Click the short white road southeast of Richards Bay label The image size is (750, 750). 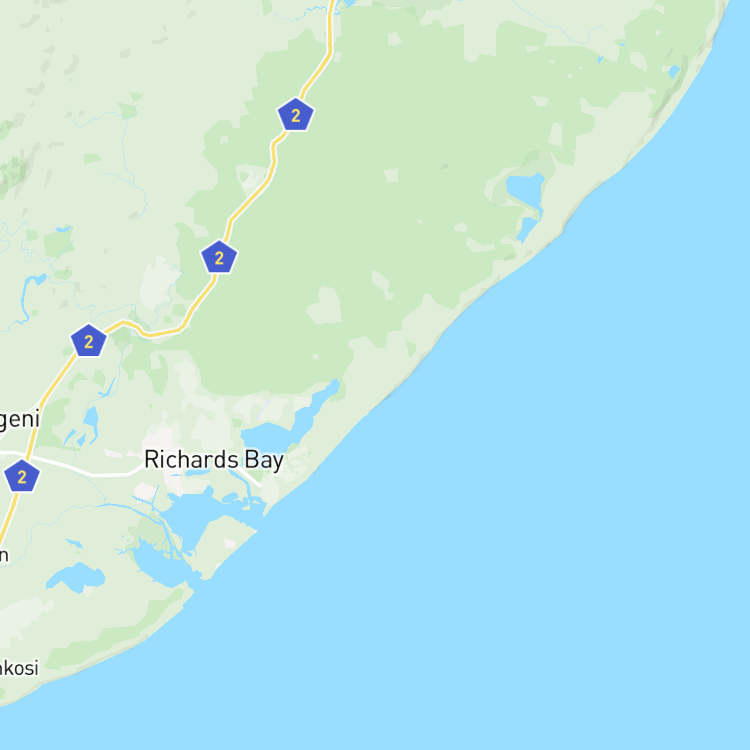point(248,477)
